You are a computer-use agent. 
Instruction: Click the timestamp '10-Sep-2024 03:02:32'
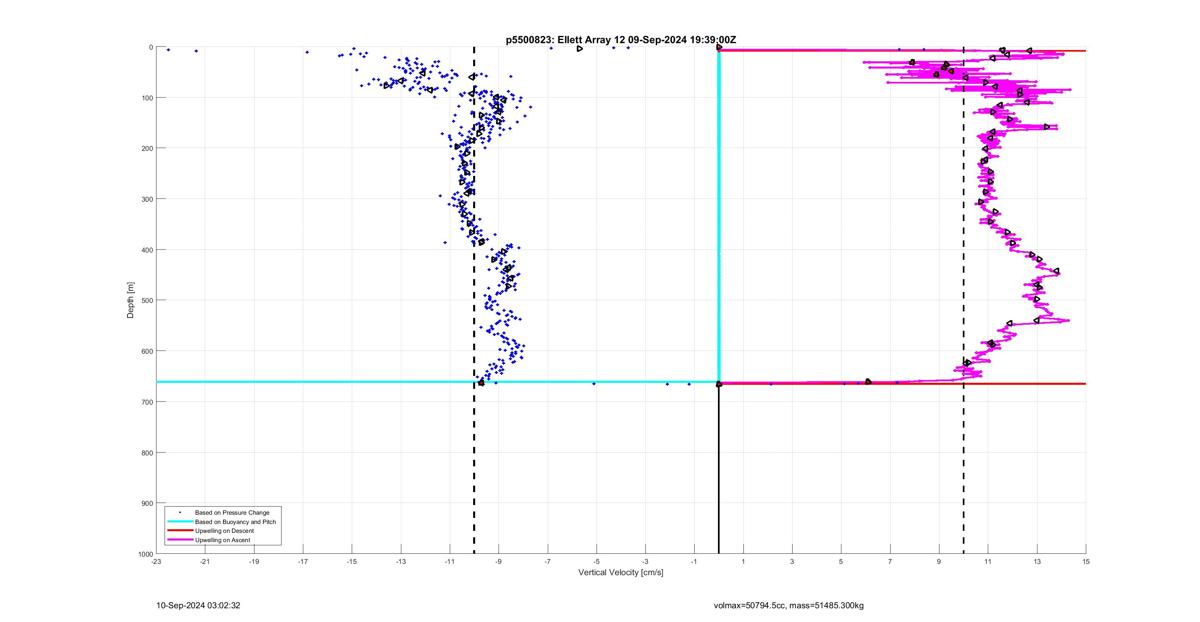(x=198, y=606)
